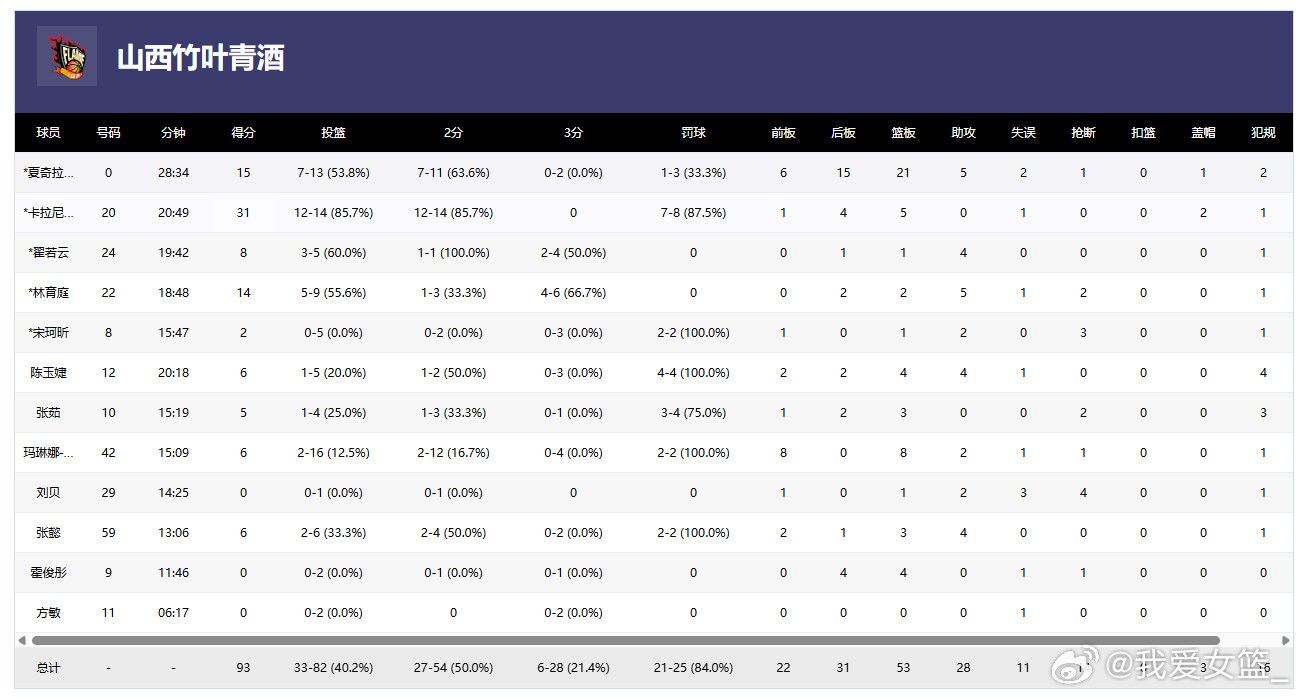Click the horizontal scrollbar thumb
Viewport: 1301px width, 698px height.
point(625,640)
